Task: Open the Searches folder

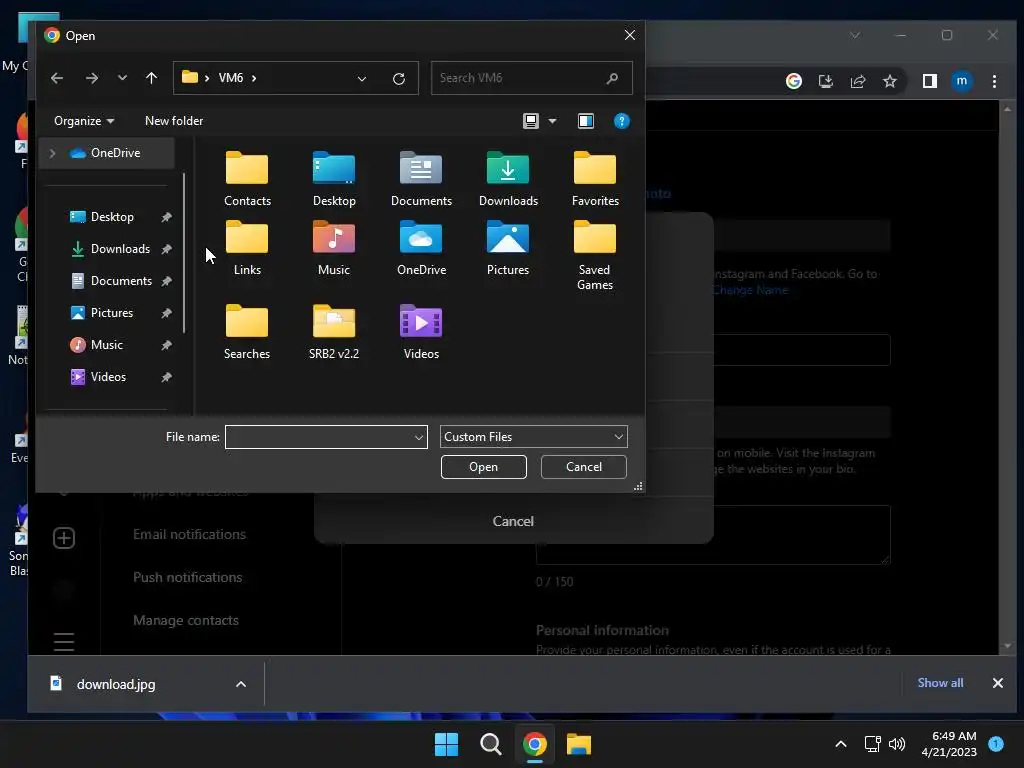Action: 247,332
